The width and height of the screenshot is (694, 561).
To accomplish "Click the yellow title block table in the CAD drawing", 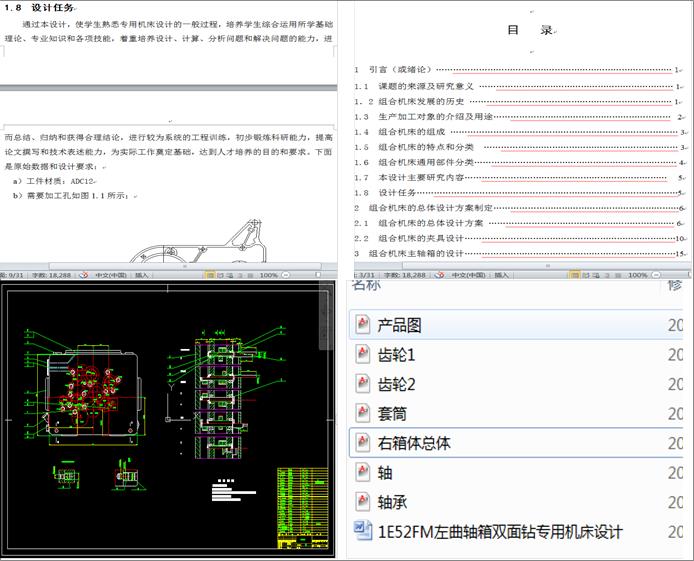I will pyautogui.click(x=303, y=508).
